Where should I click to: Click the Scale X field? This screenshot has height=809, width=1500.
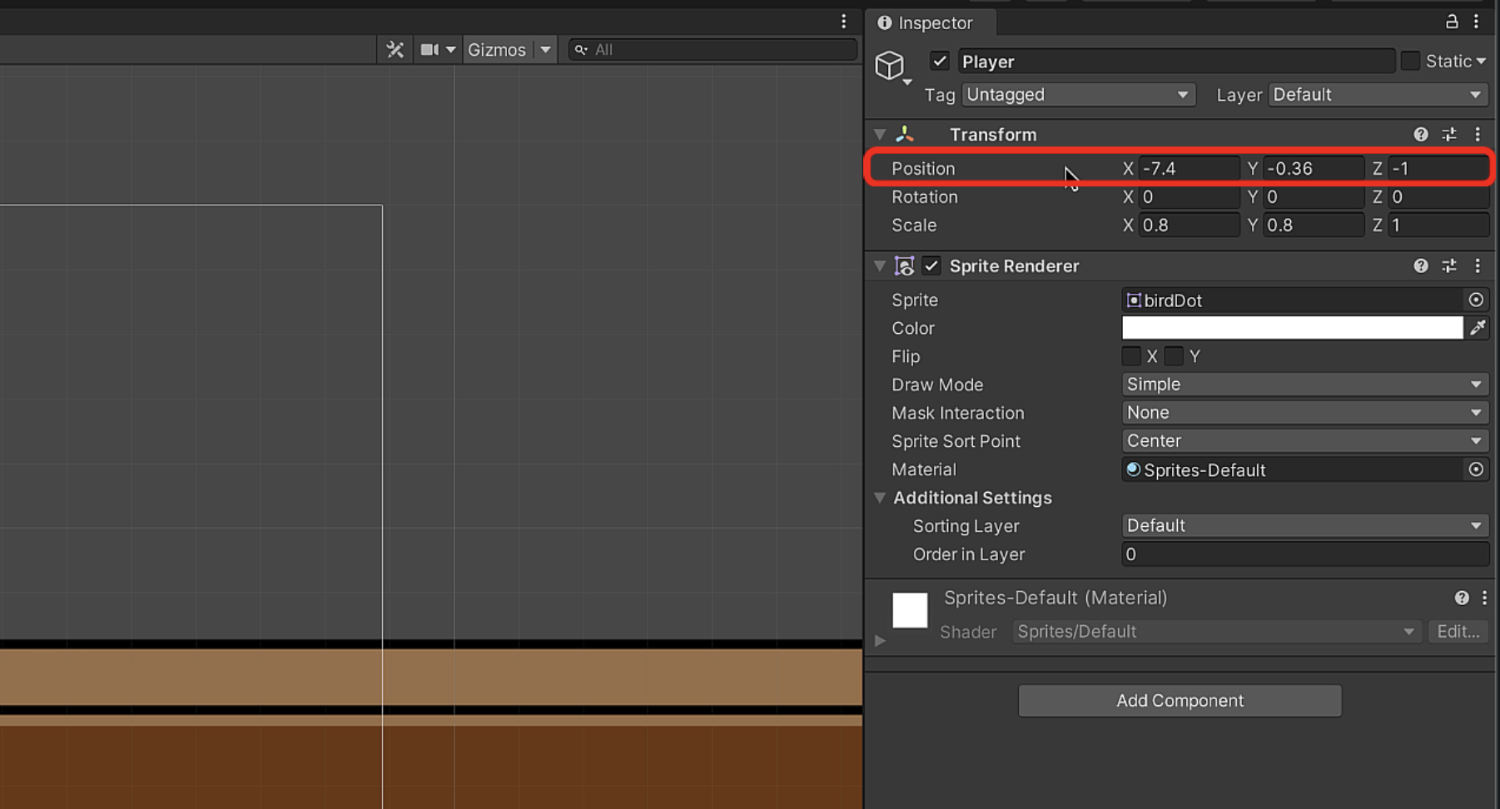point(1189,225)
